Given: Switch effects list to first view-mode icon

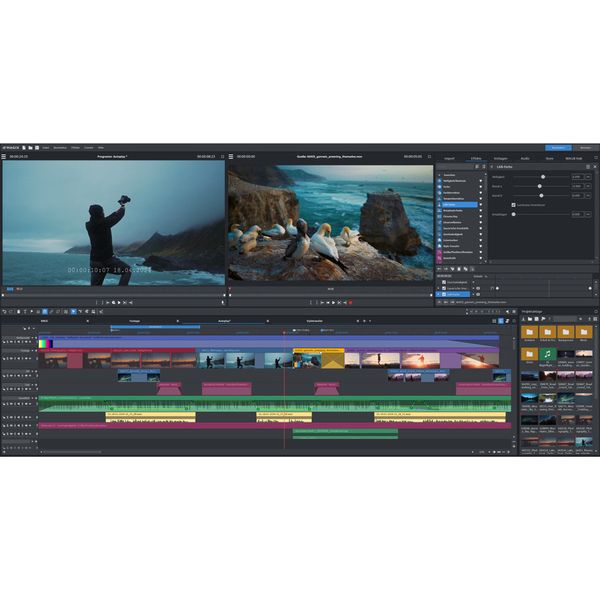Looking at the screenshot, I should pos(477,167).
